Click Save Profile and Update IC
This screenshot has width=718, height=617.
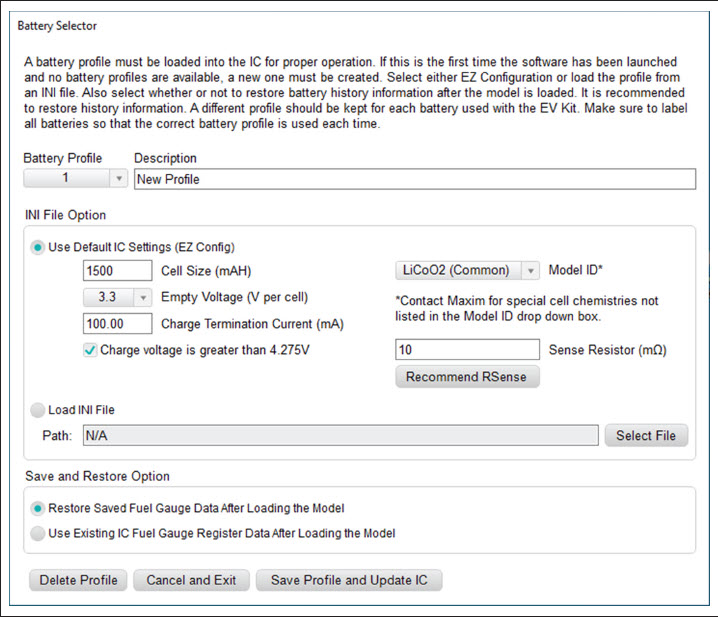coord(349,580)
